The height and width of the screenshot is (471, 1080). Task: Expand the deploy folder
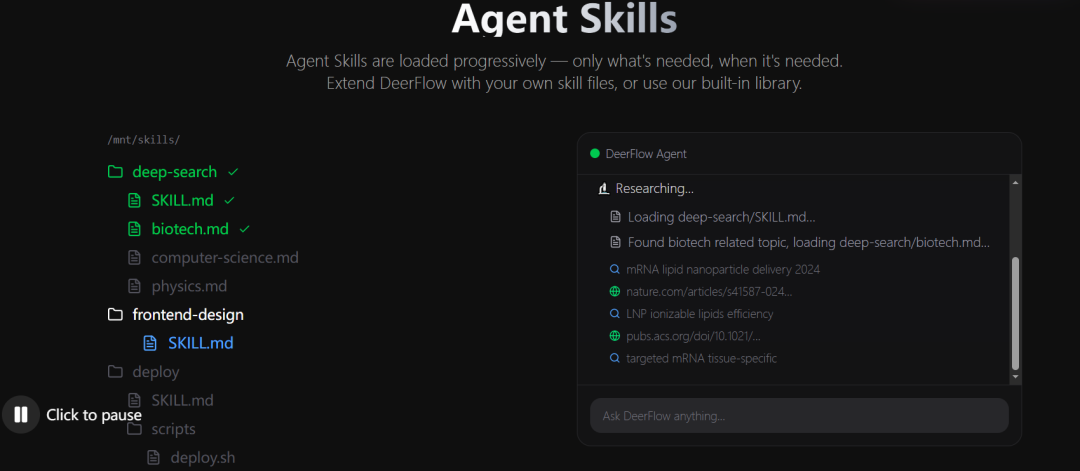[155, 372]
